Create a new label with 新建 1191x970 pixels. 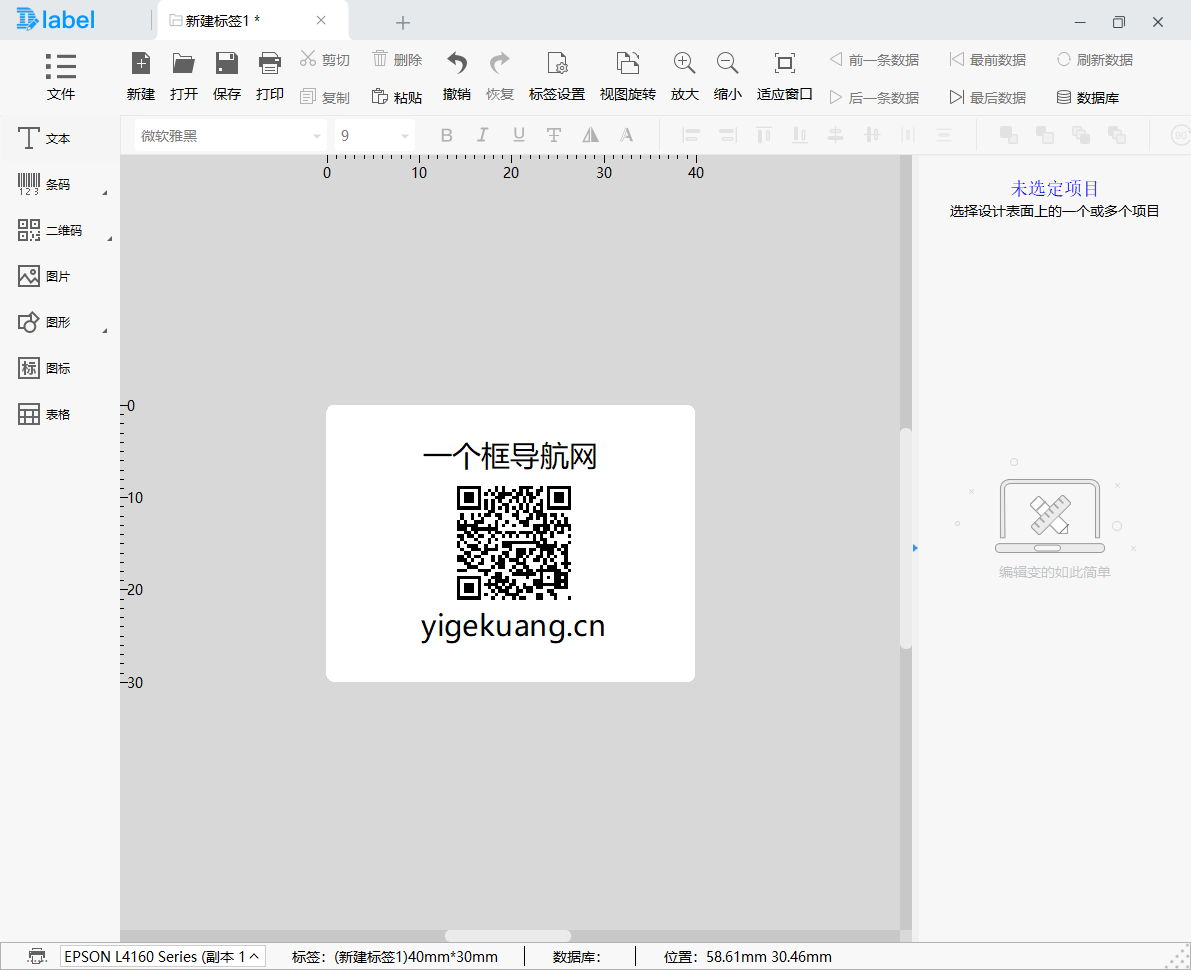click(x=141, y=76)
